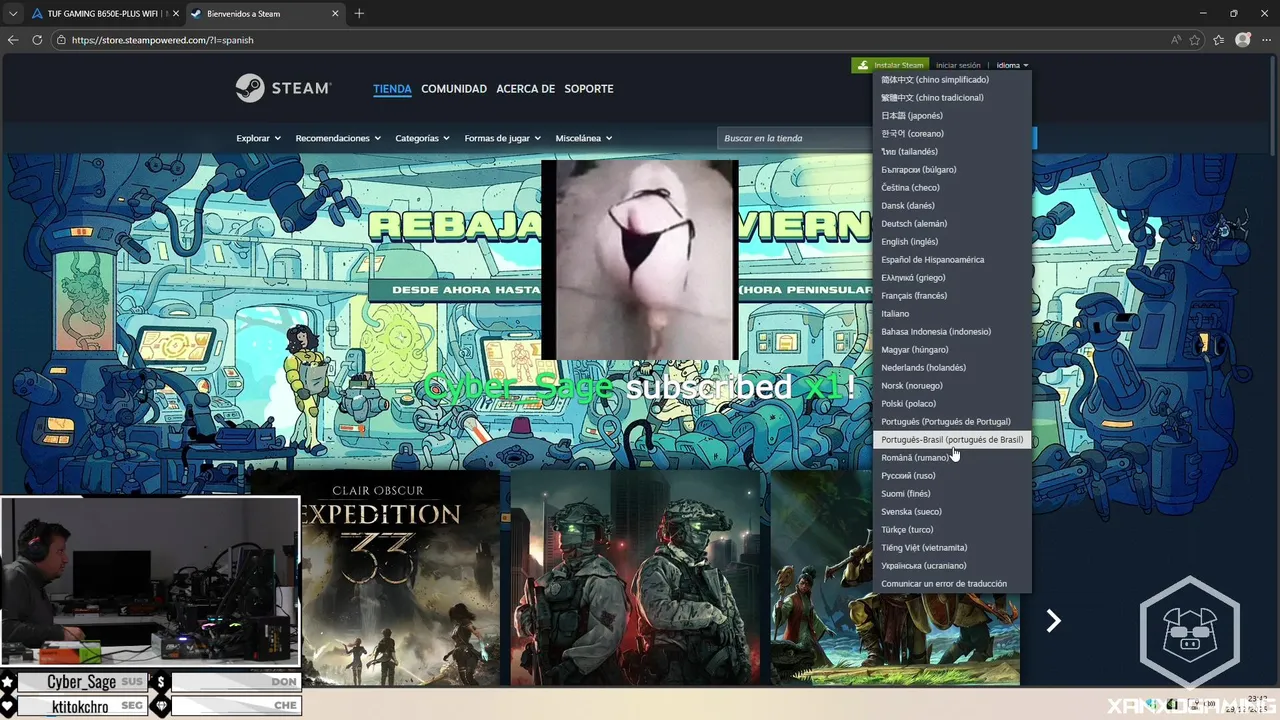
Task: Open the tab search chevron in browser
Action: pyautogui.click(x=13, y=14)
